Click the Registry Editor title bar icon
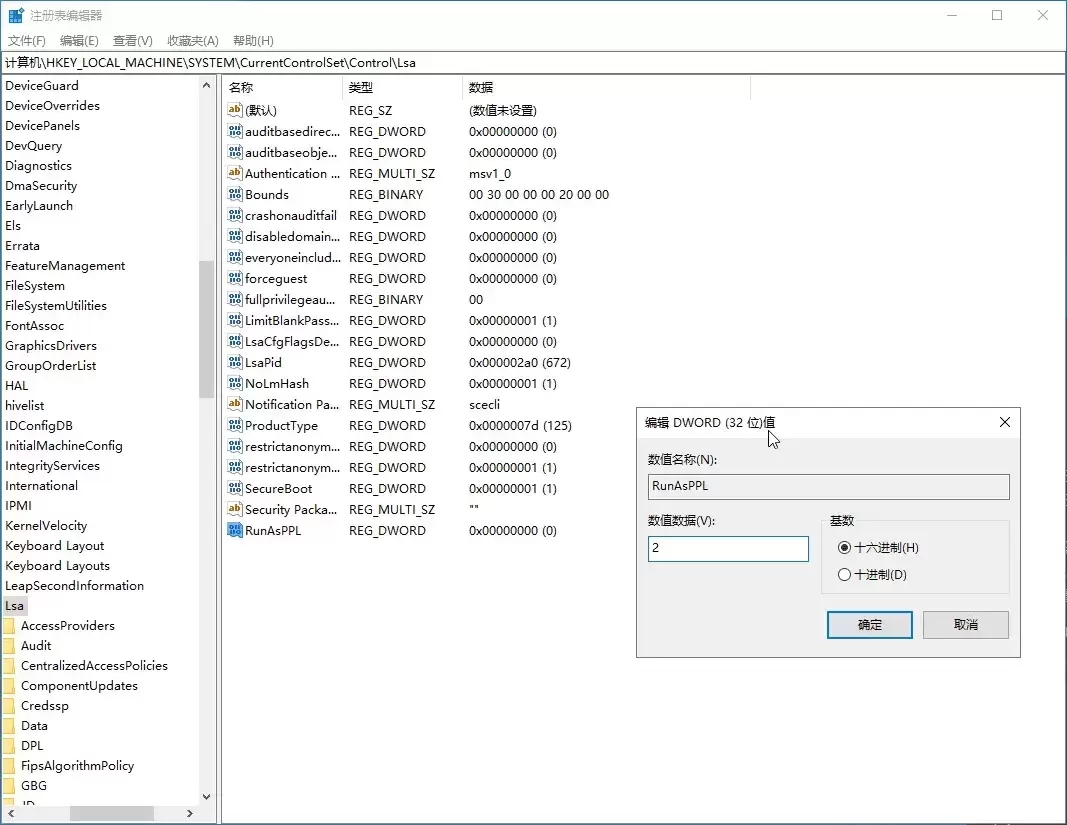The width and height of the screenshot is (1067, 825). pyautogui.click(x=14, y=15)
